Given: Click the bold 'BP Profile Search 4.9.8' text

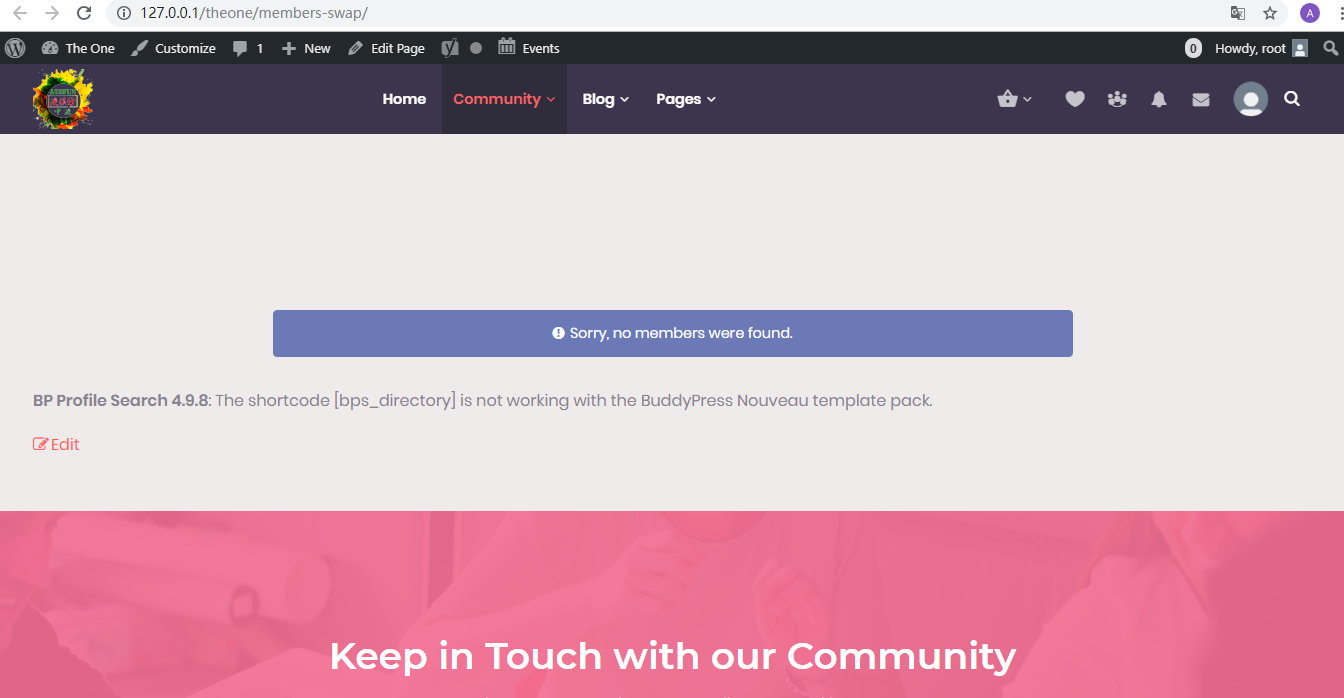Looking at the screenshot, I should coord(120,400).
